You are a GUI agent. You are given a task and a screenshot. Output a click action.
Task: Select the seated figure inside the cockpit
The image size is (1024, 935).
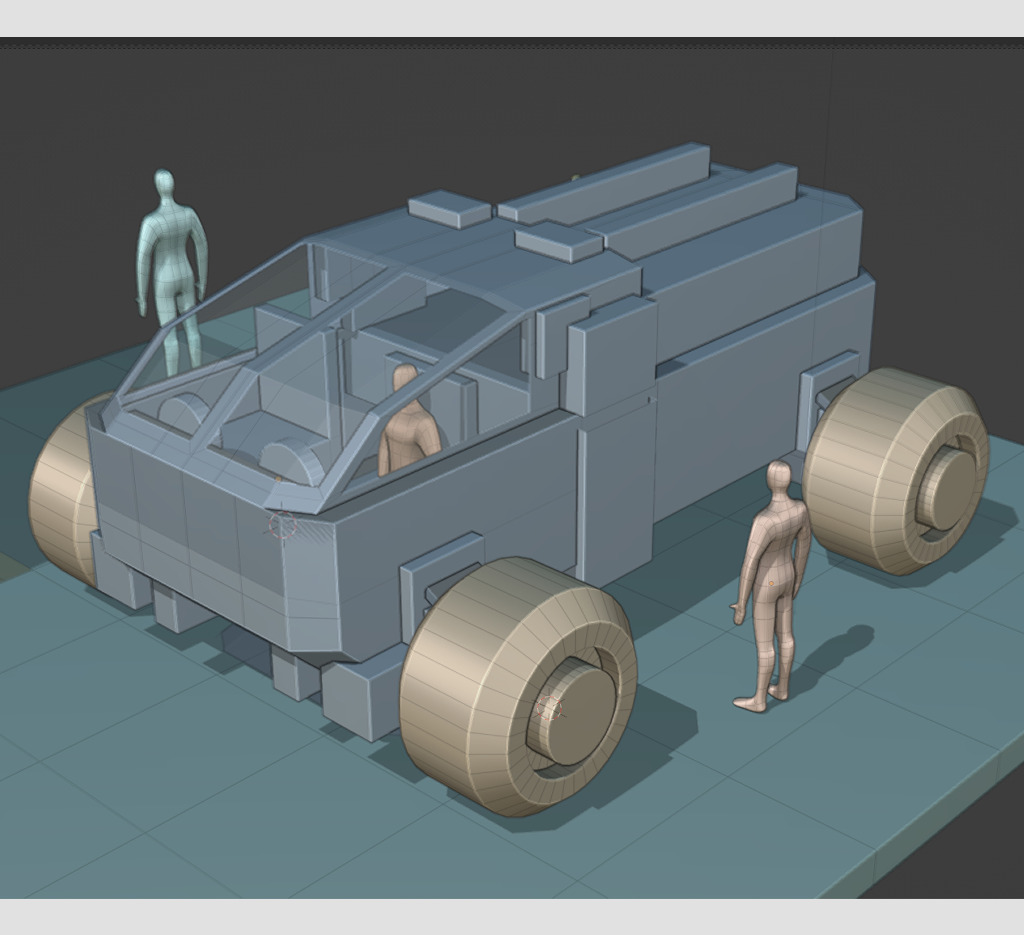click(x=409, y=421)
